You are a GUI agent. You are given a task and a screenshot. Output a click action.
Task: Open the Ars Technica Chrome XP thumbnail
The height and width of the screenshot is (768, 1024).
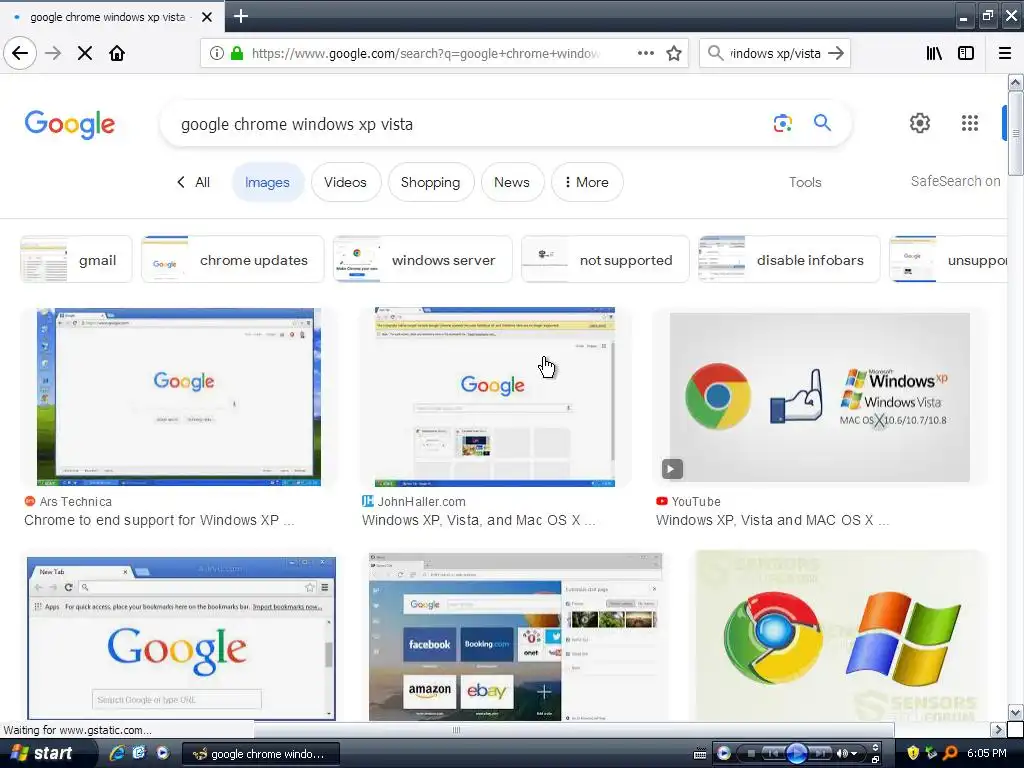[179, 397]
